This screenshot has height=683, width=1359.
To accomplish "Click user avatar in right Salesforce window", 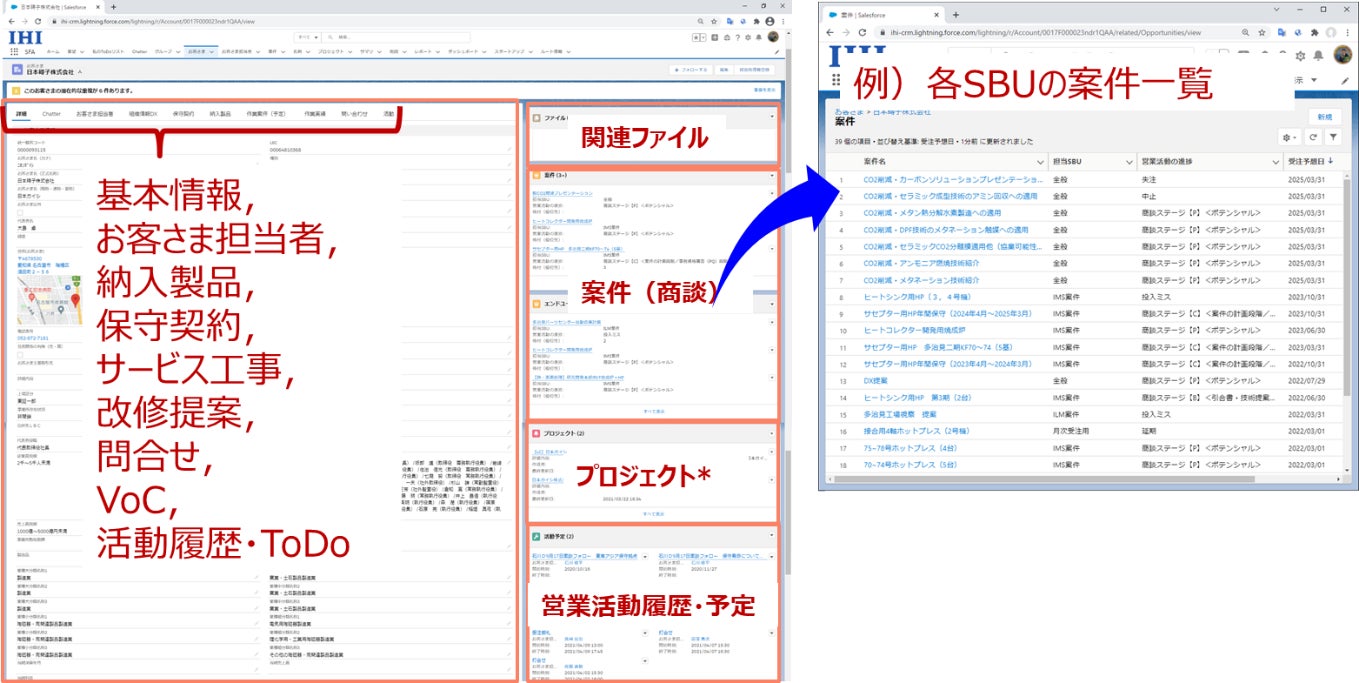I will click(x=1341, y=55).
